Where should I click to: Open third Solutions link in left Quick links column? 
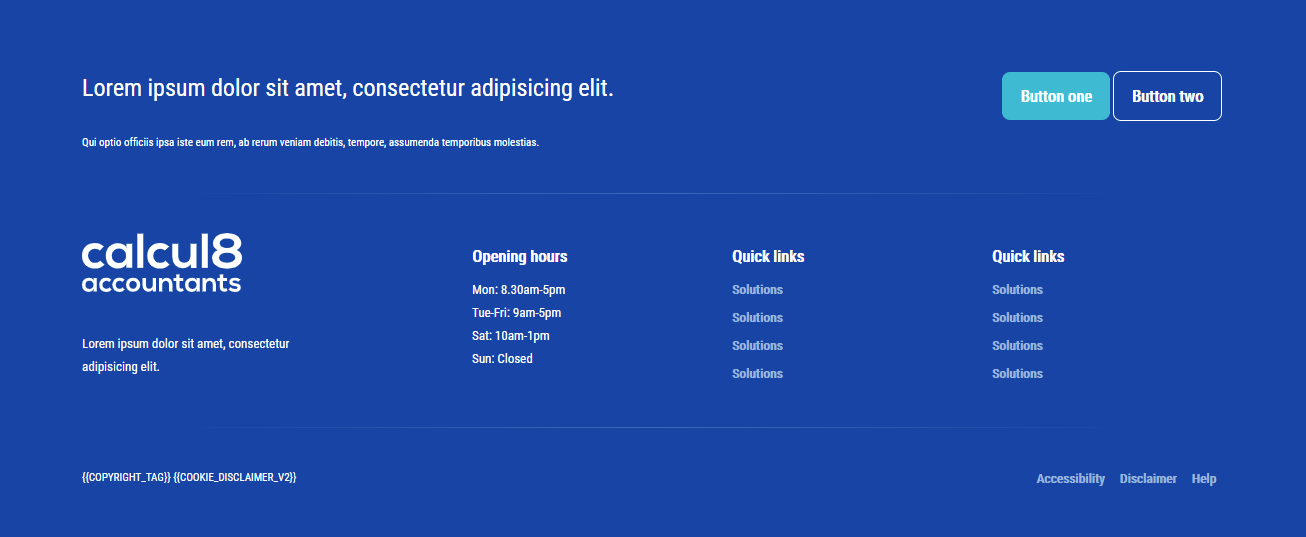click(757, 346)
